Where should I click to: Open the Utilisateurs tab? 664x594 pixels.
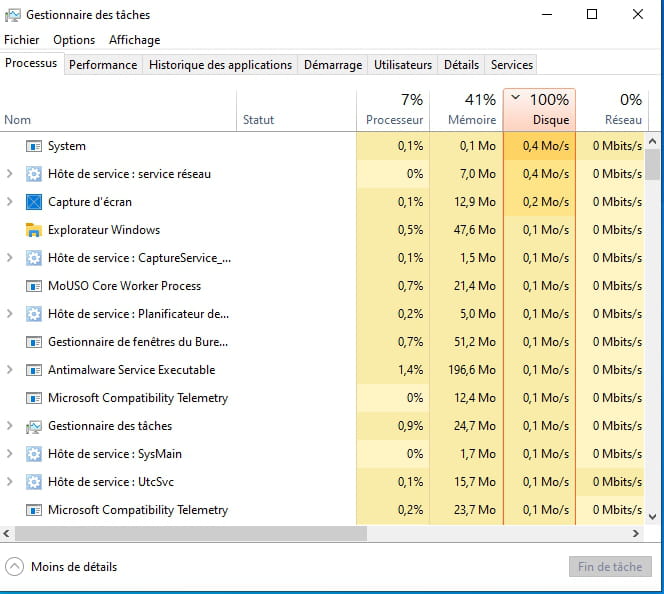[x=403, y=65]
